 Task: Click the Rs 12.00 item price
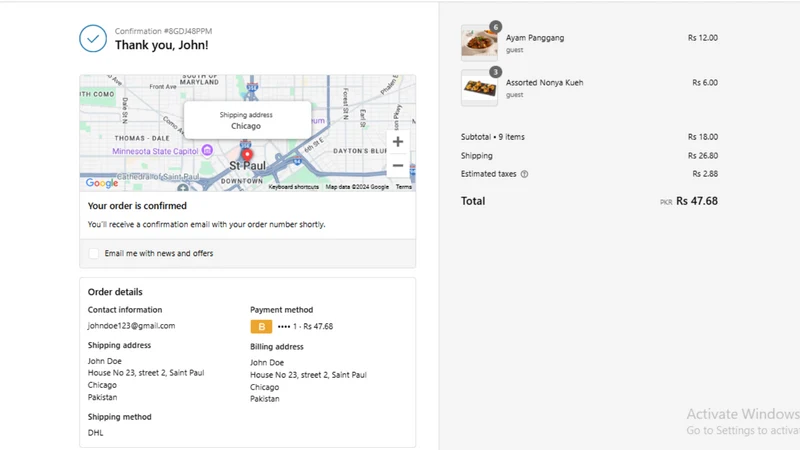coord(703,38)
